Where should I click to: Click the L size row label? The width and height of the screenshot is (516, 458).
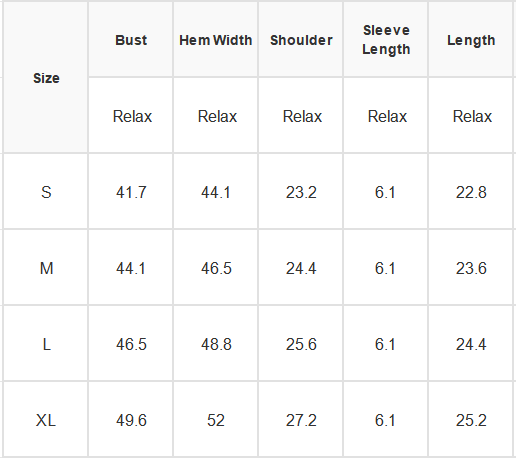pyautogui.click(x=46, y=344)
